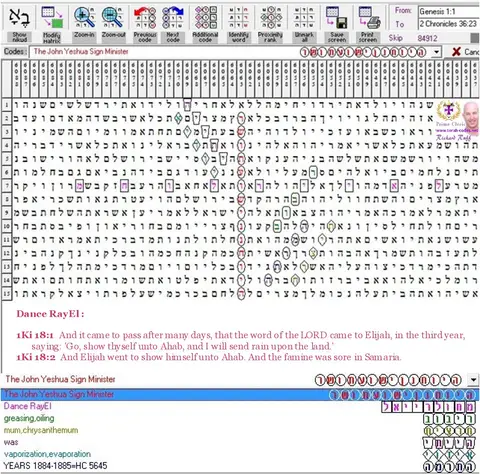Select the YEARS 1884-1885=HC 5645 row
This screenshot has height=474, width=480.
point(240,466)
